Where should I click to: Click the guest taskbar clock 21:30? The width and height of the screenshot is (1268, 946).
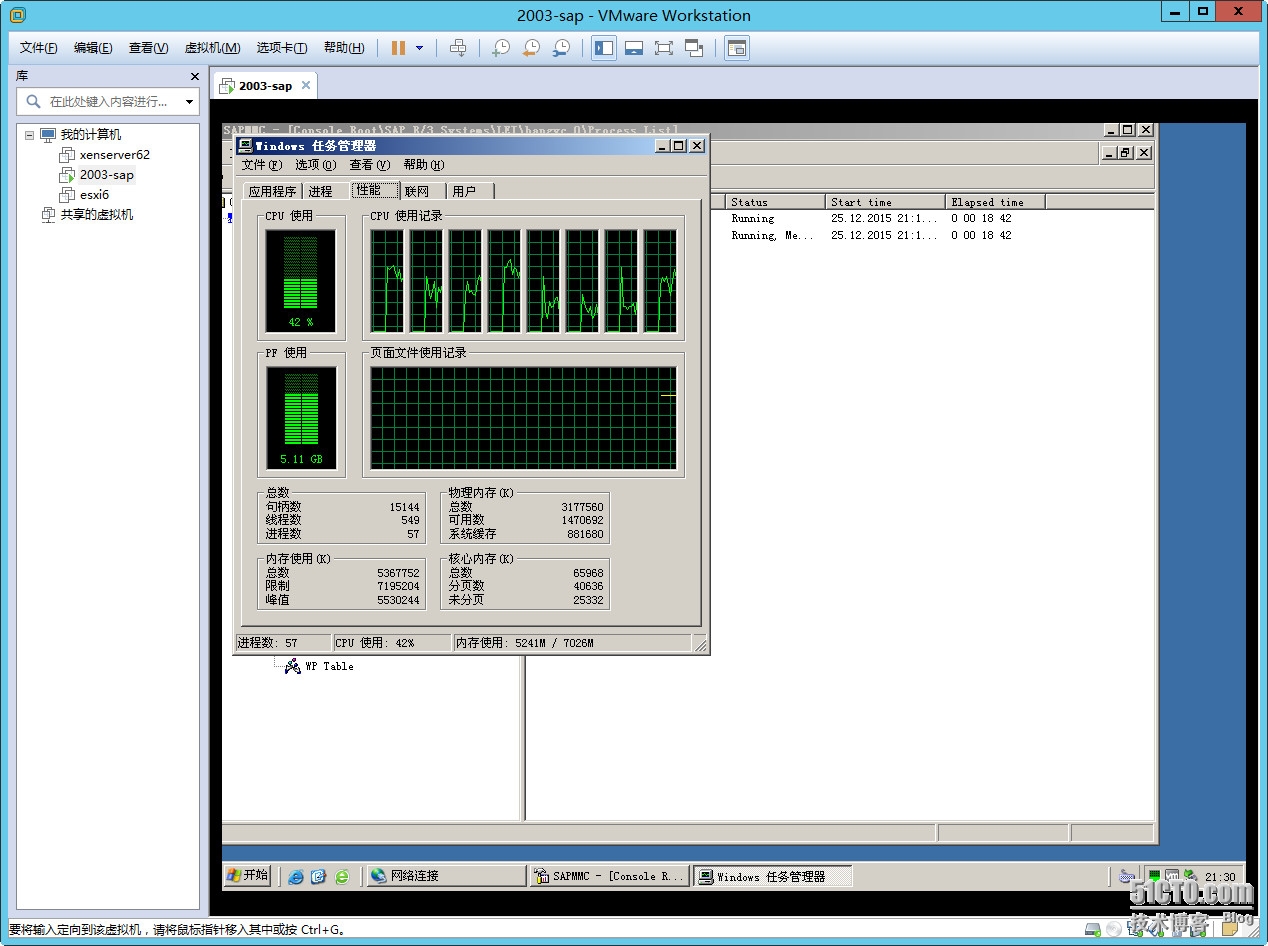pos(1220,876)
